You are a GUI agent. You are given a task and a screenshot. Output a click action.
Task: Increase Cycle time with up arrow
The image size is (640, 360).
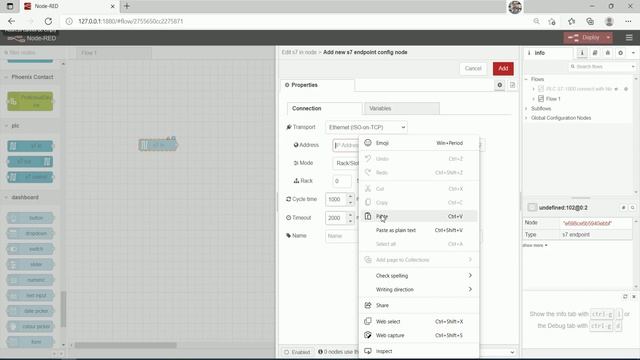[350, 196]
